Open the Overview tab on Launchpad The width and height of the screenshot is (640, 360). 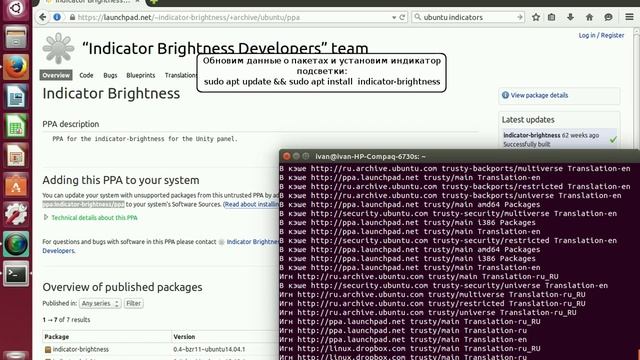pyautogui.click(x=56, y=75)
